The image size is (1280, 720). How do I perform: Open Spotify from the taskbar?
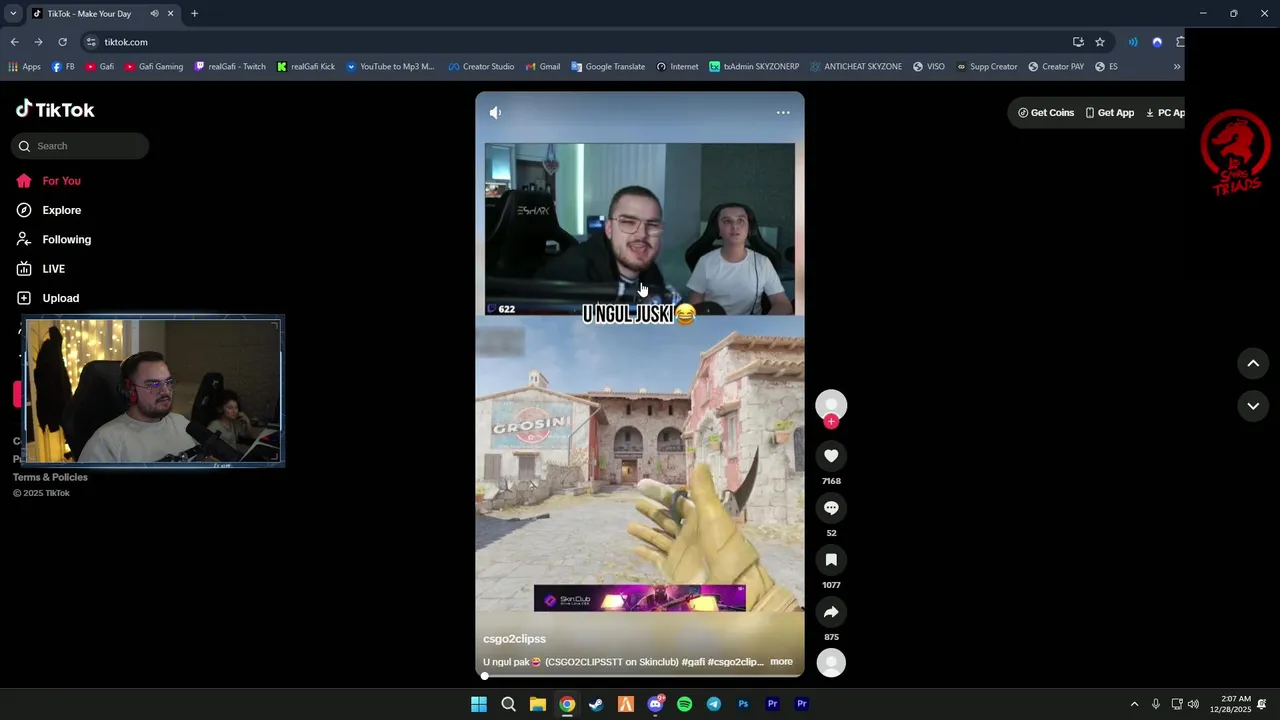[684, 704]
